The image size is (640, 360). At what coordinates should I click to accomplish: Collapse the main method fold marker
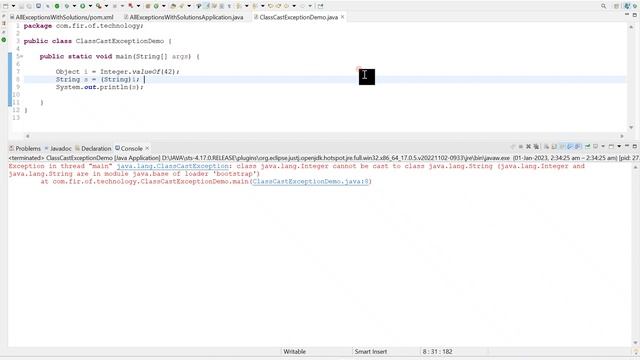[x=22, y=56]
